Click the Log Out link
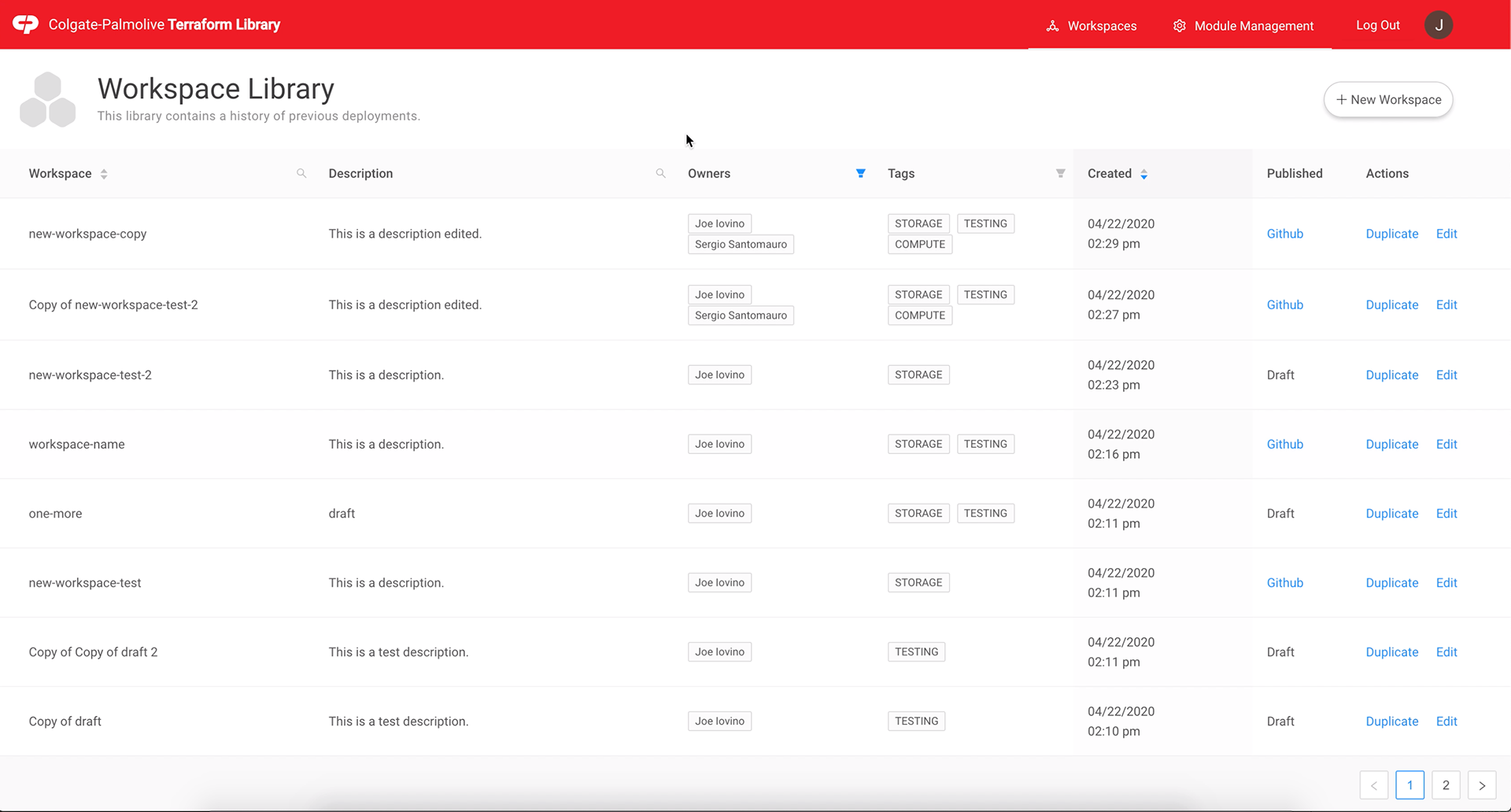Viewport: 1511px width, 812px height. coord(1377,25)
